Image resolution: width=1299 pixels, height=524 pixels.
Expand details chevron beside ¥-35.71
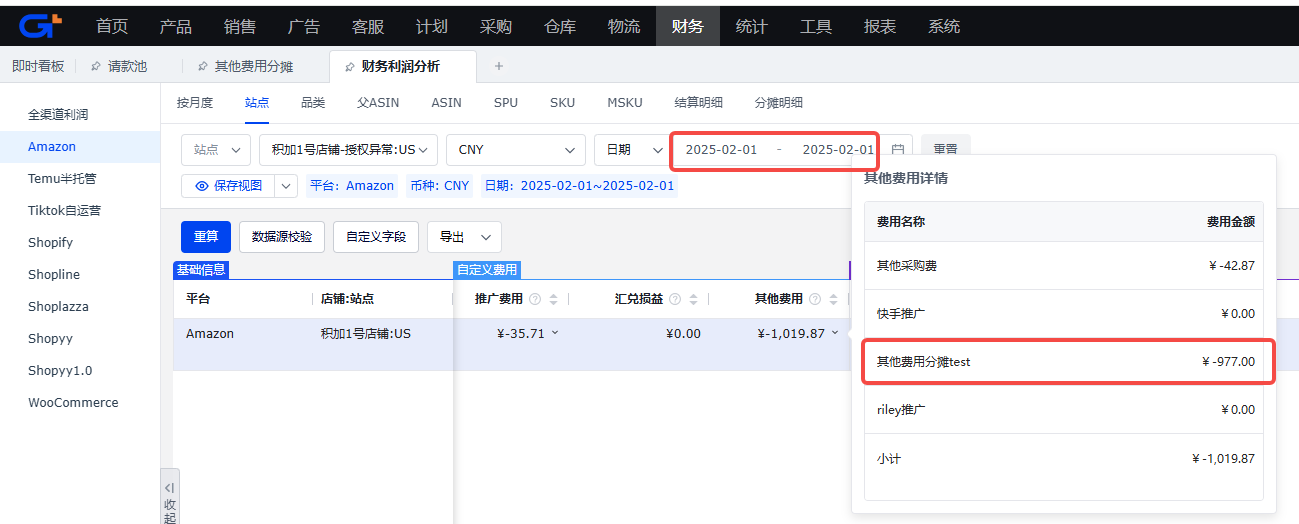(x=555, y=333)
